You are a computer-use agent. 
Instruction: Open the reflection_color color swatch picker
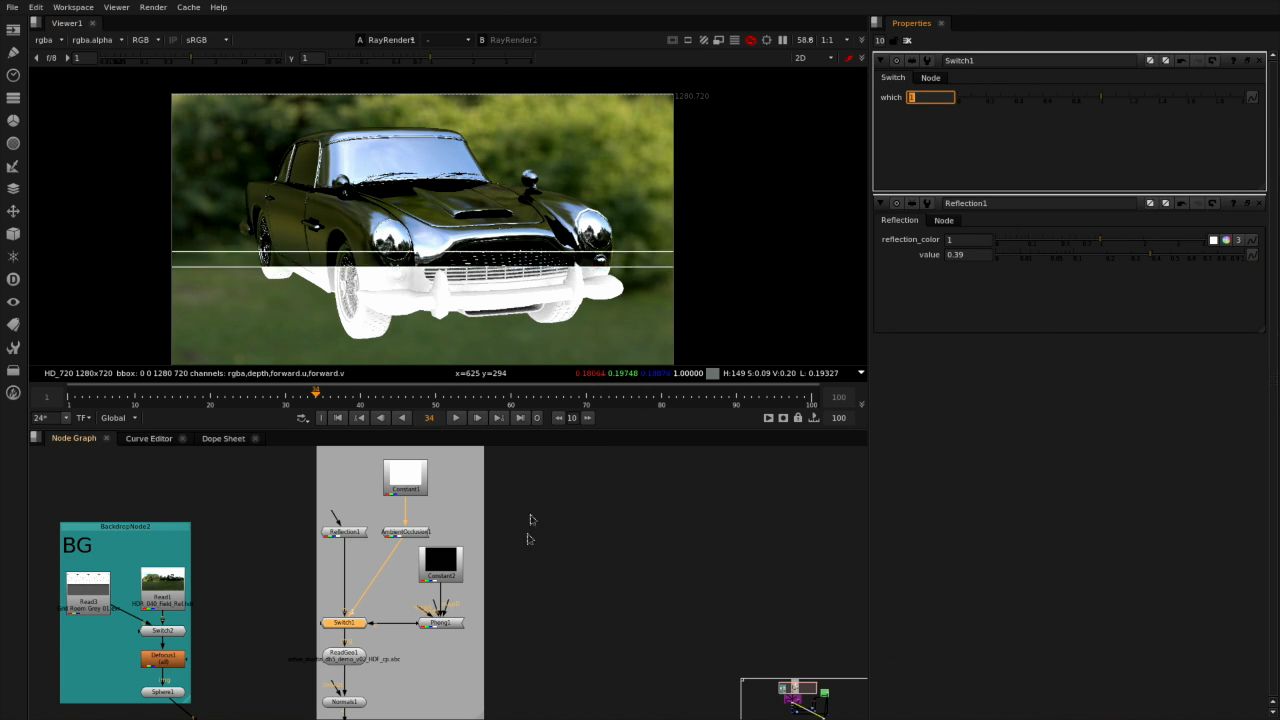click(1214, 240)
